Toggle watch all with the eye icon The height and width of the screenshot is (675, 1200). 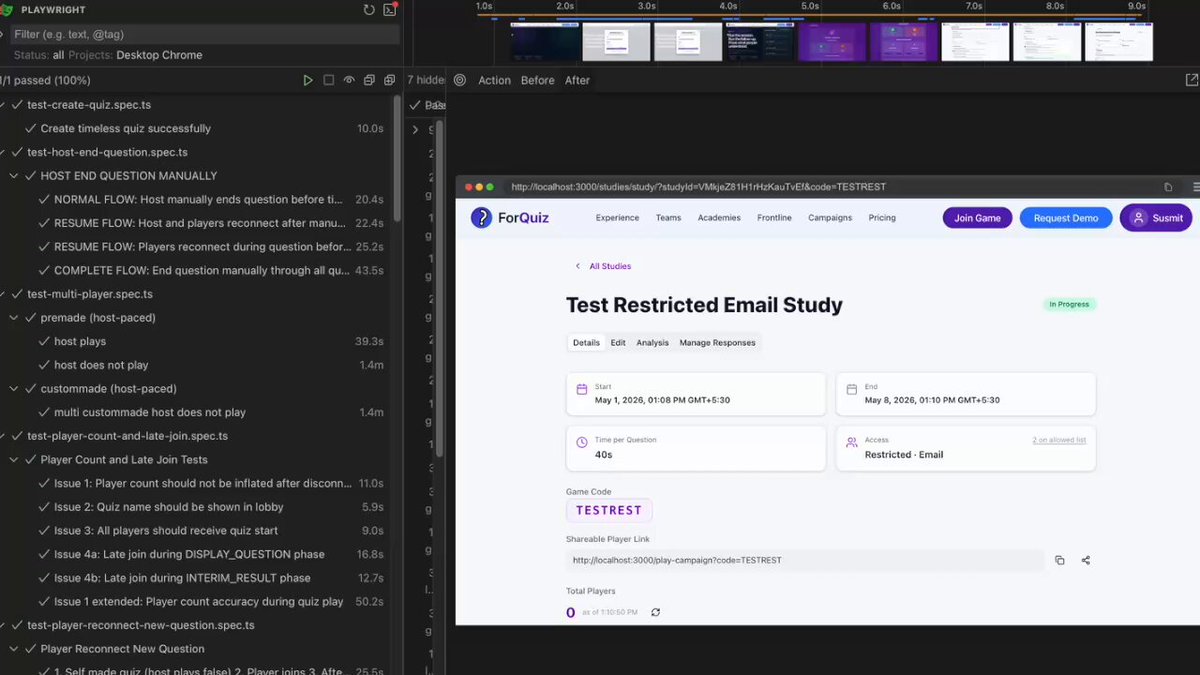coord(349,80)
